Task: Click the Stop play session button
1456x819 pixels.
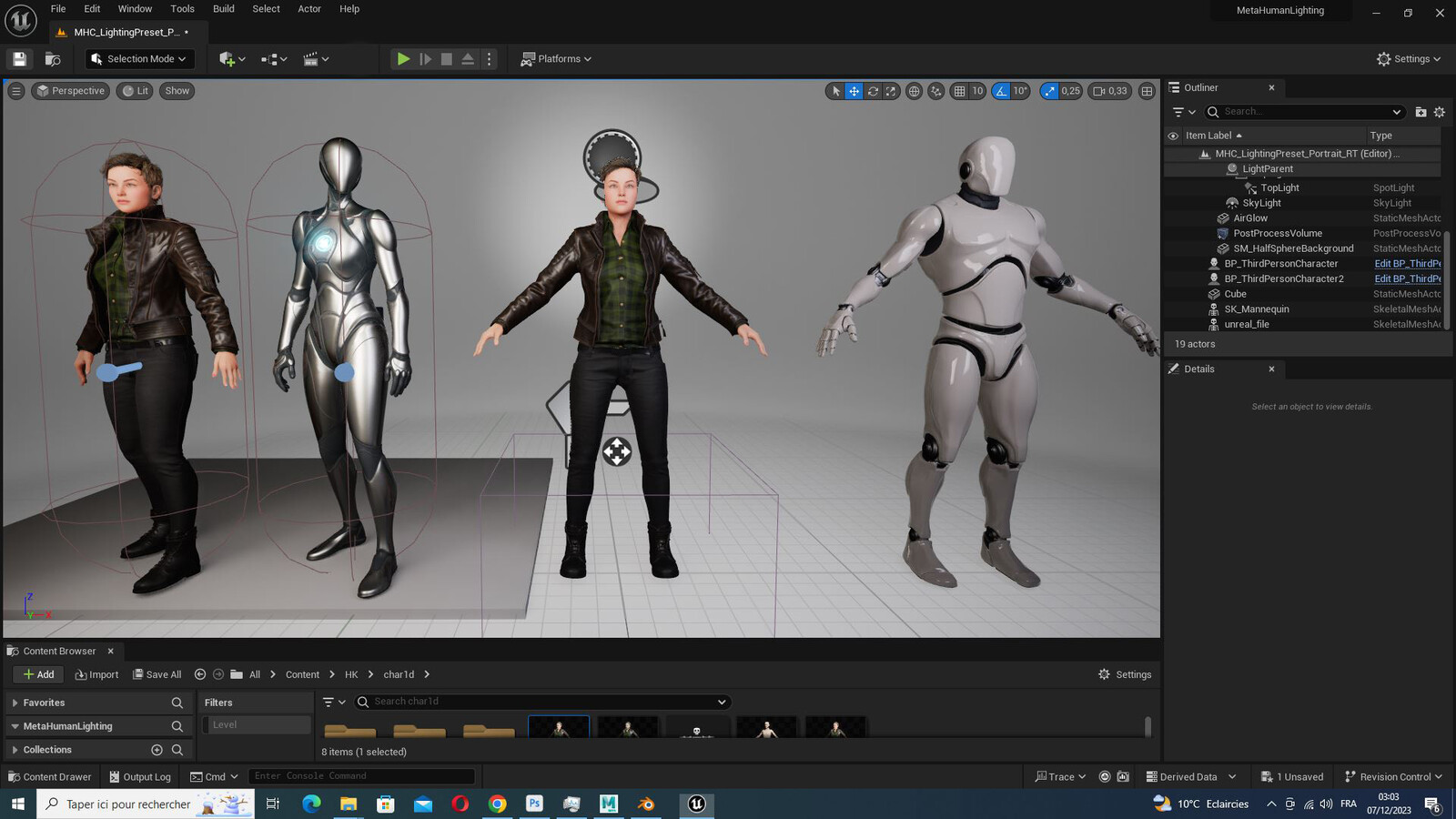Action: pos(446,59)
